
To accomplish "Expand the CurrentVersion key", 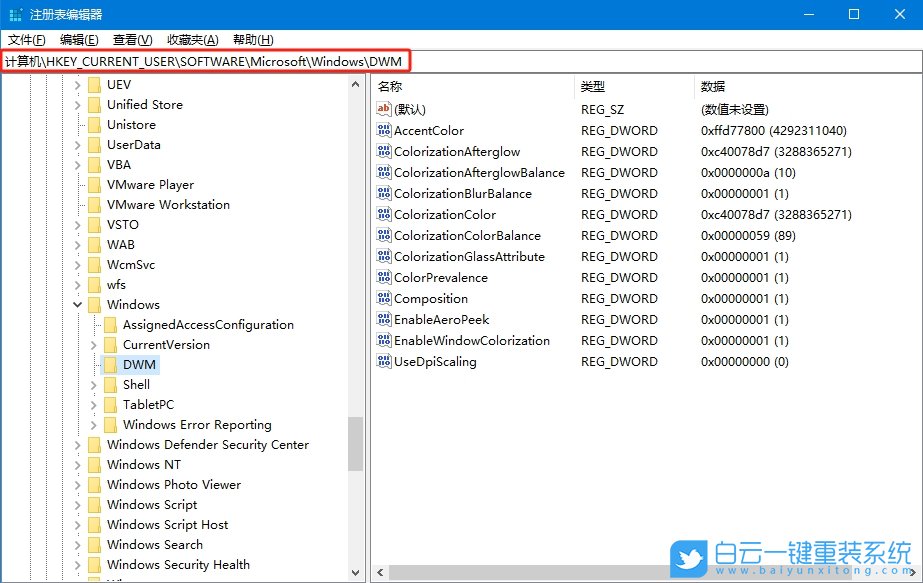I will [92, 344].
